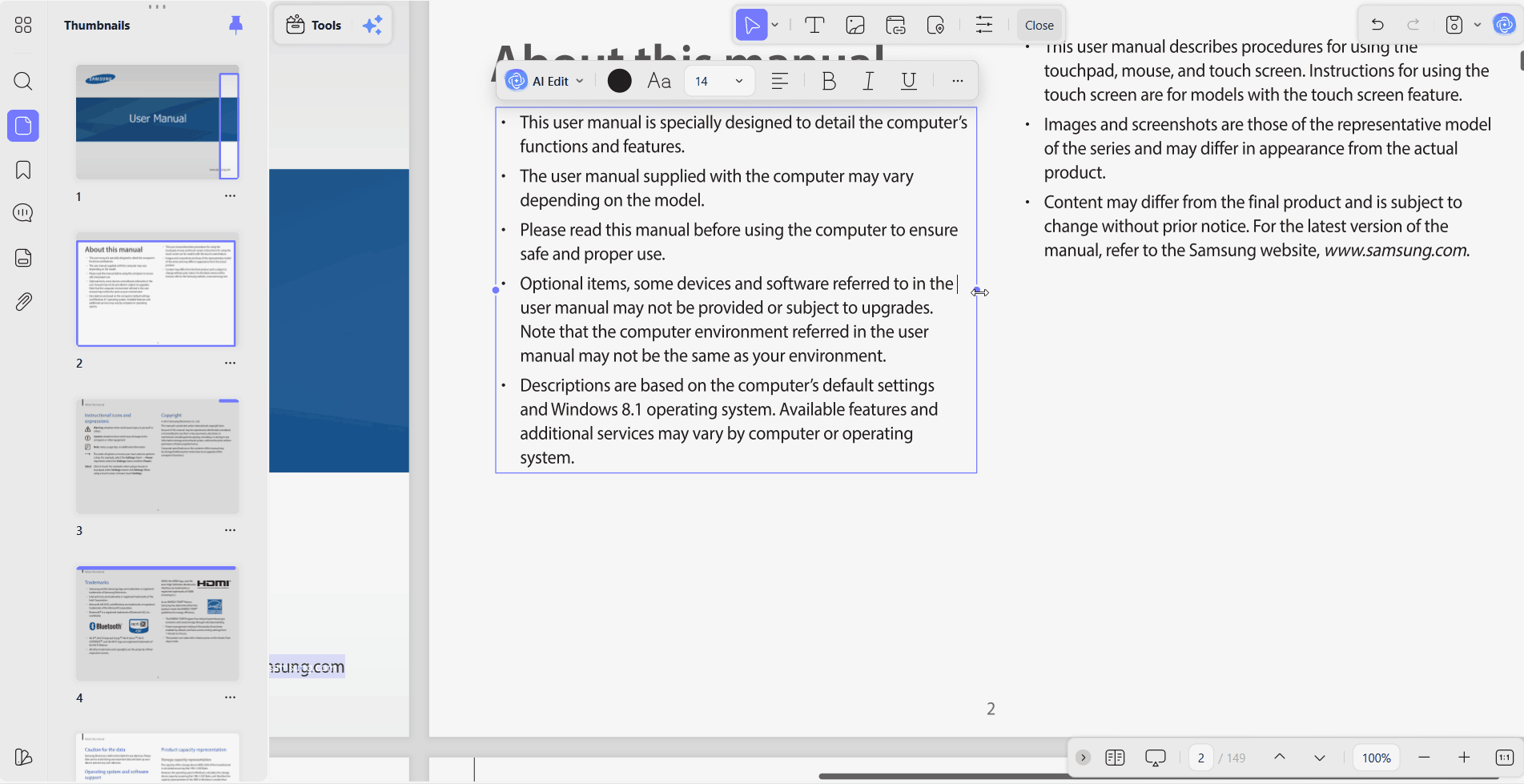Go to next page arrow
This screenshot has width=1524, height=784.
[x=1320, y=758]
